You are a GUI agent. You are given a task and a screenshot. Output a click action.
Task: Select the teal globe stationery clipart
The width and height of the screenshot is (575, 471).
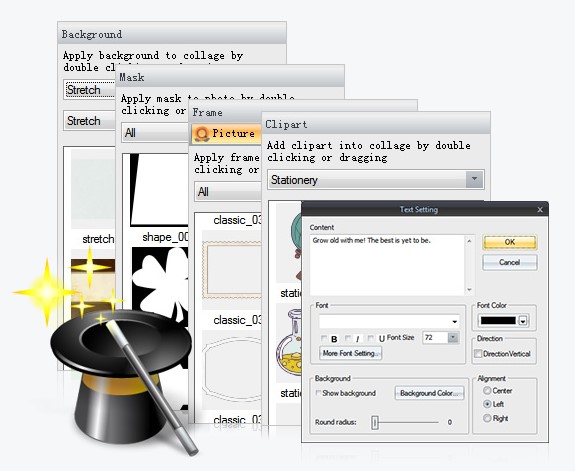point(289,244)
